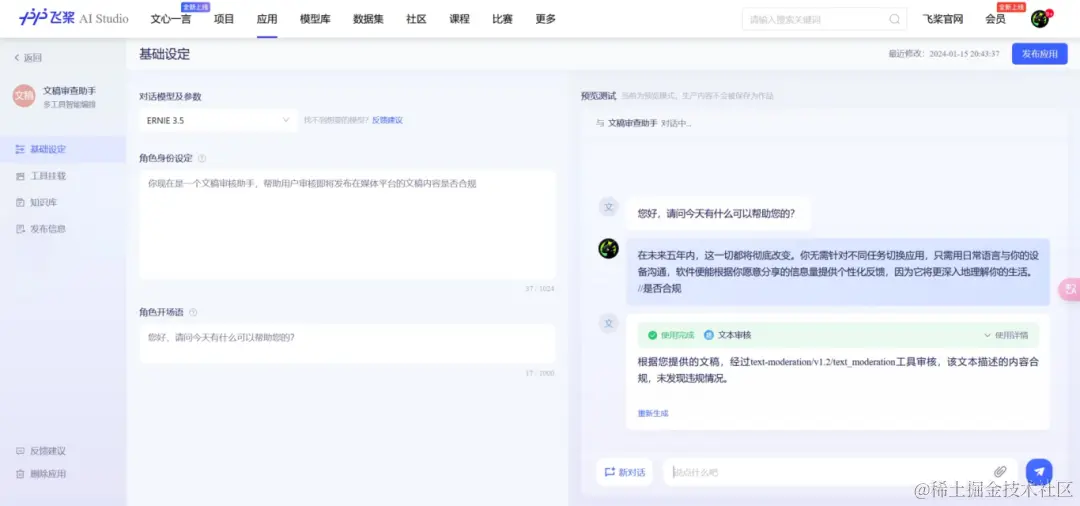This screenshot has height=506, width=1080.
Task: Click the 文本审核 tool icon in reply
Action: [x=708, y=335]
